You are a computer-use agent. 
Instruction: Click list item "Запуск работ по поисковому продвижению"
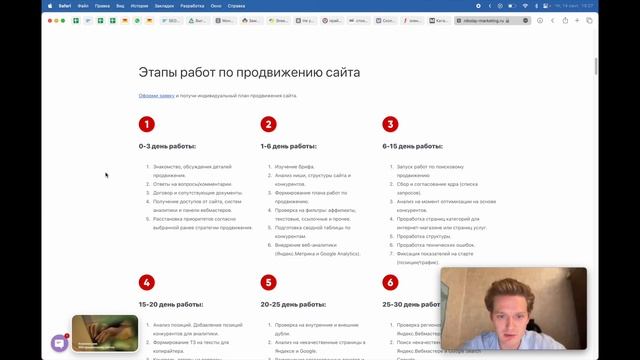tap(430, 171)
